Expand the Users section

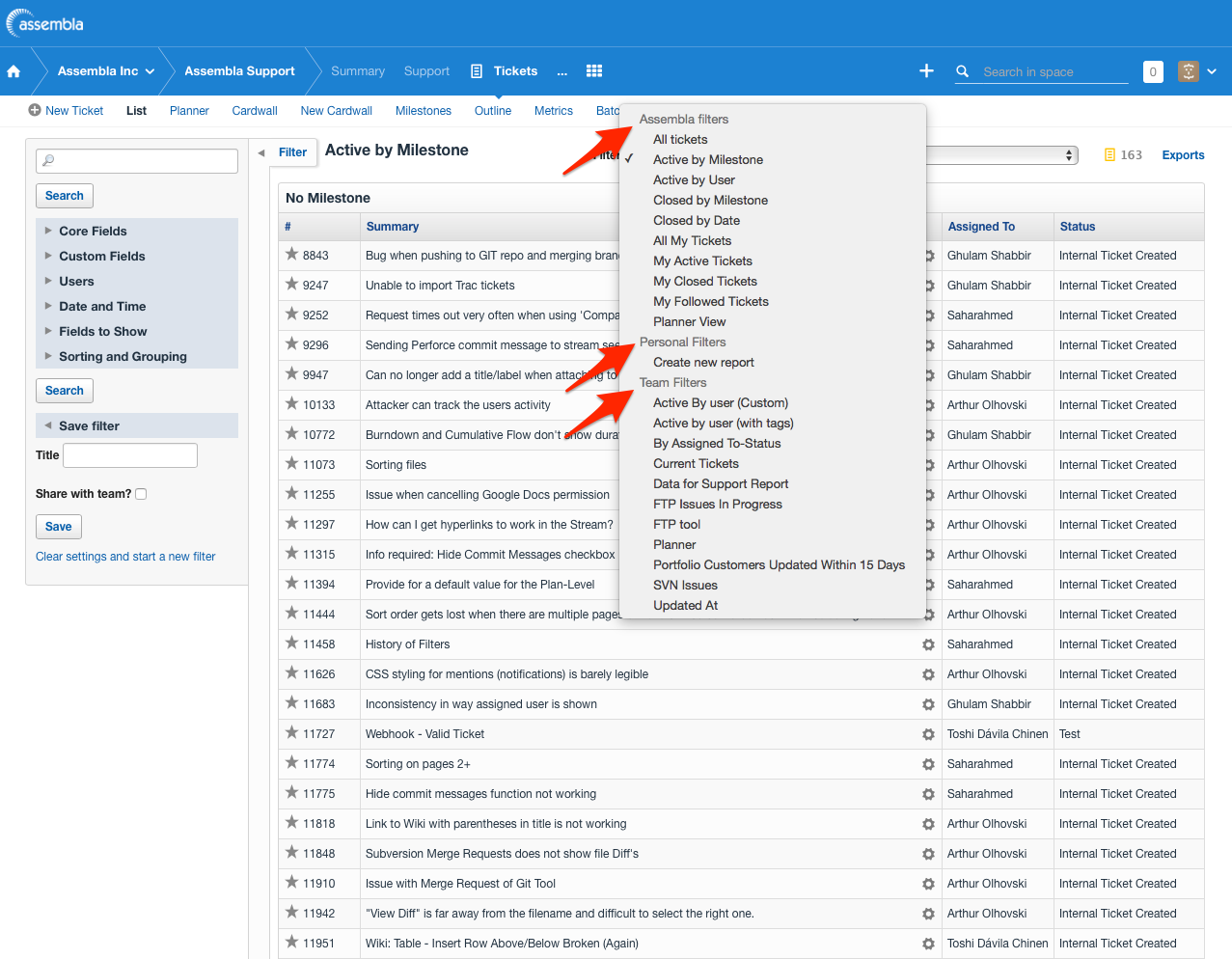(137, 281)
